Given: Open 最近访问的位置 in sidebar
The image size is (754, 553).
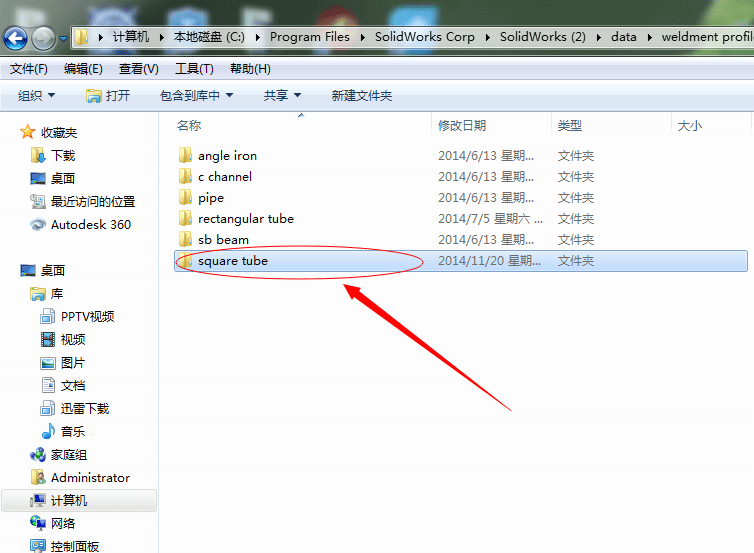Looking at the screenshot, I should coord(83,201).
